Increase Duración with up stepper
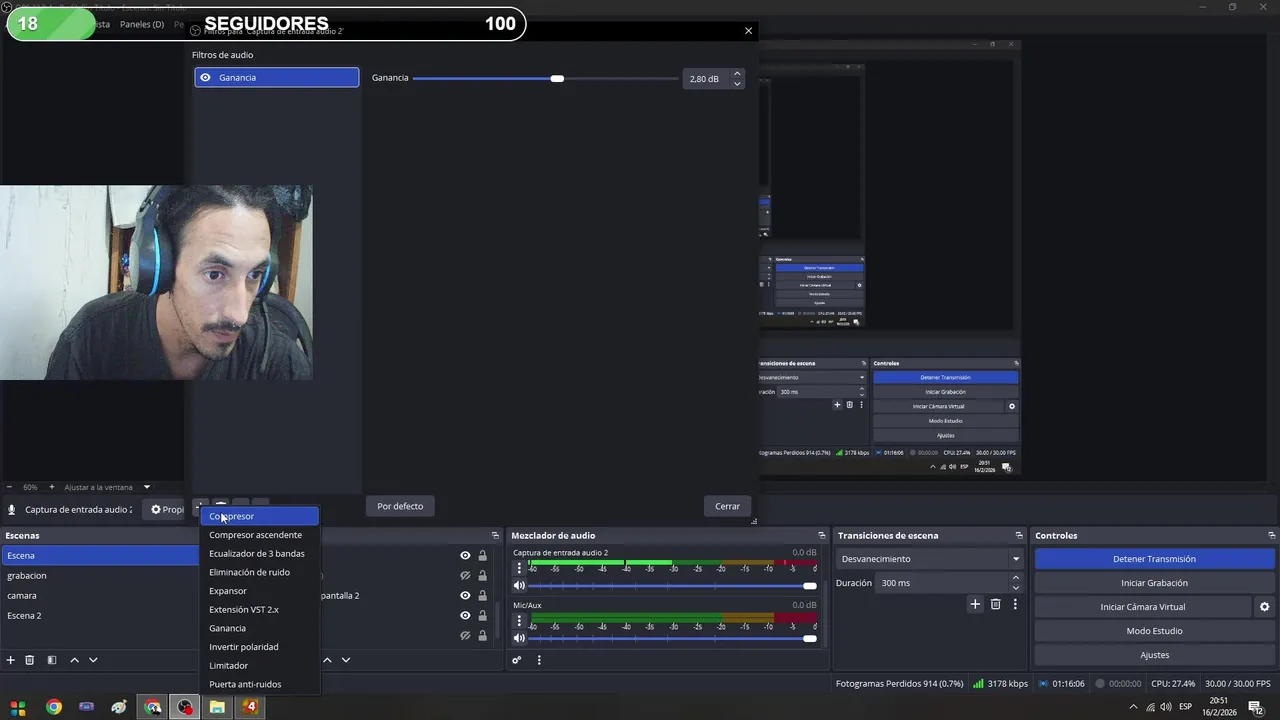Screen dimensions: 1280x720 [x=1016, y=578]
